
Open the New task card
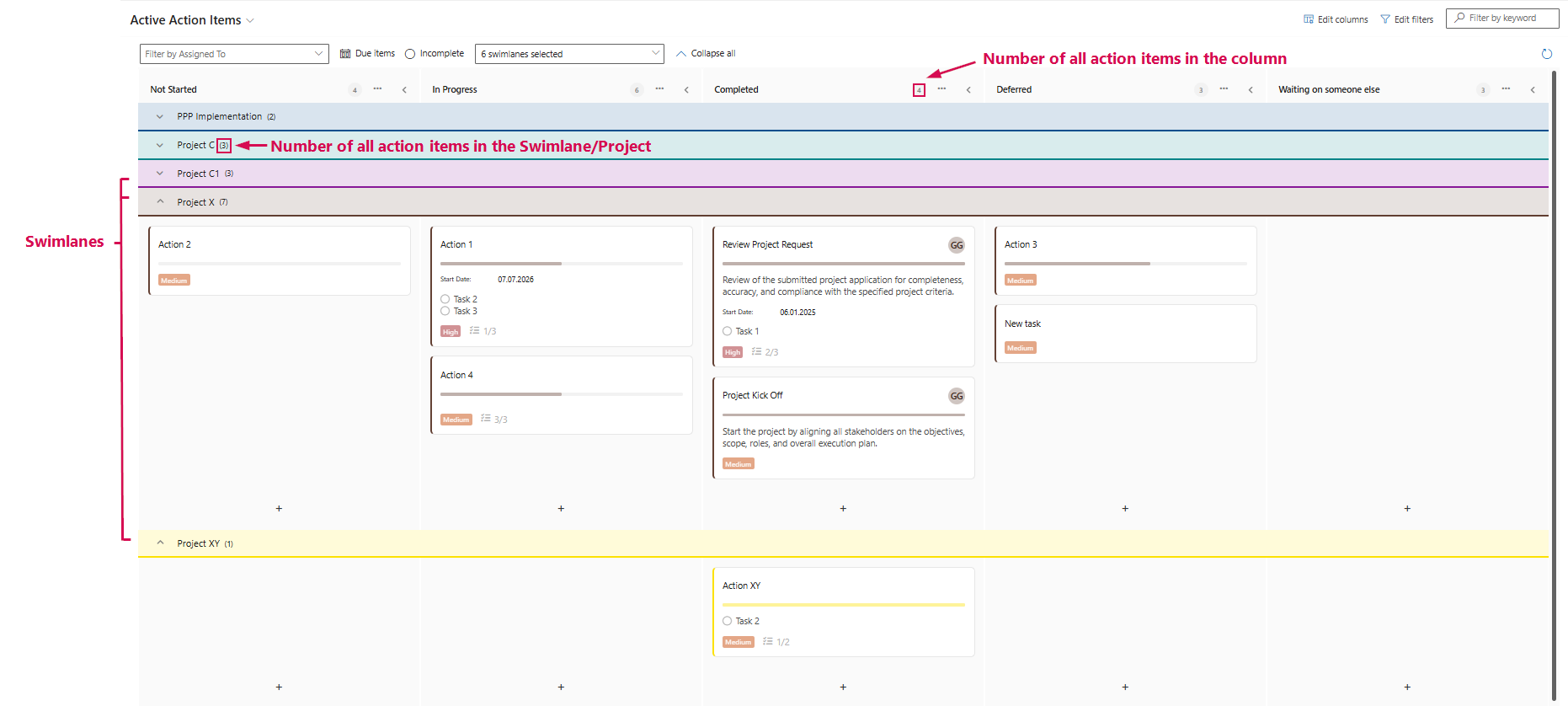click(1125, 334)
